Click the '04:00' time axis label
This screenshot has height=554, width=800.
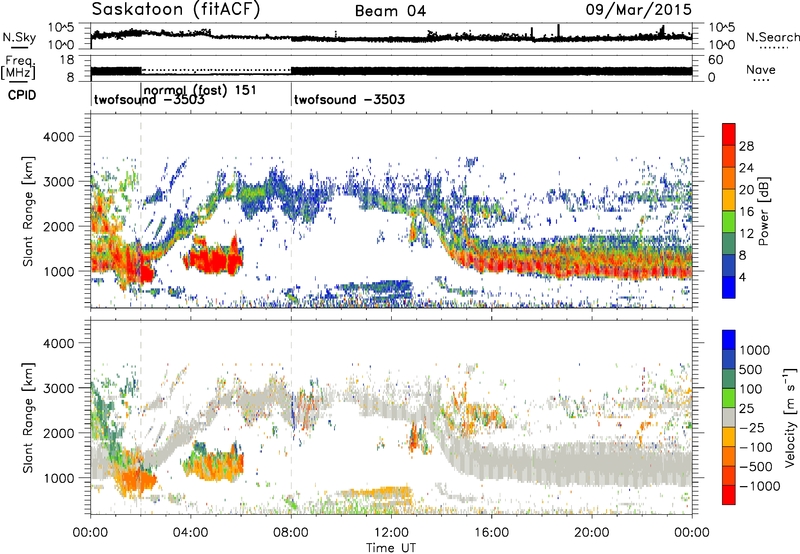(191, 533)
